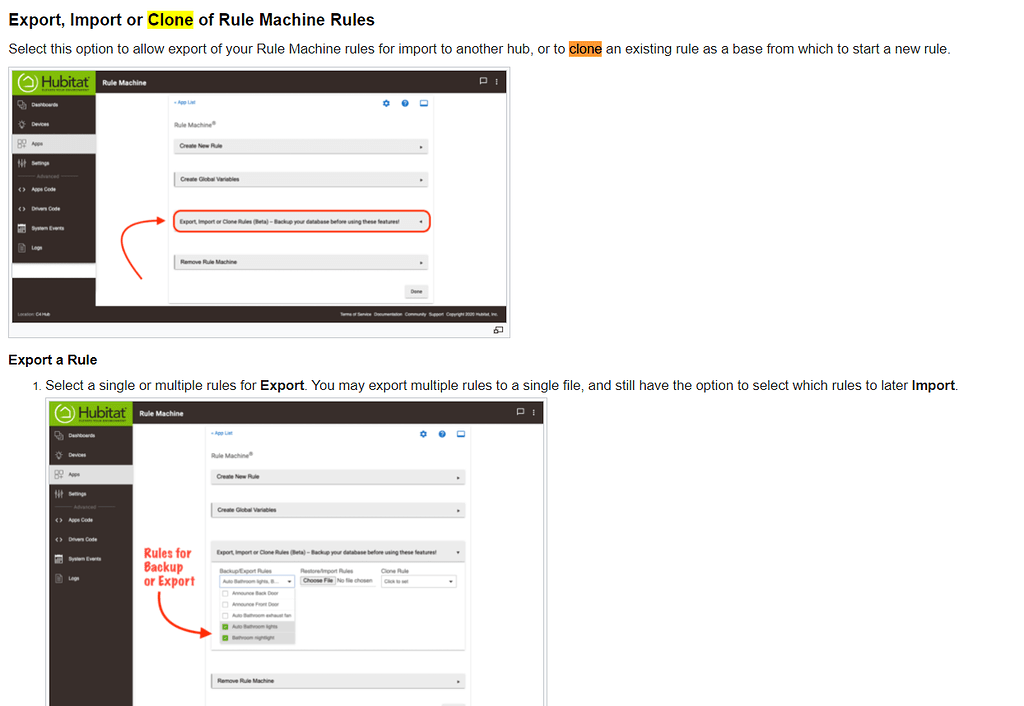Navigate back using the App List link
The width and height of the screenshot is (1024, 706).
pyautogui.click(x=221, y=432)
